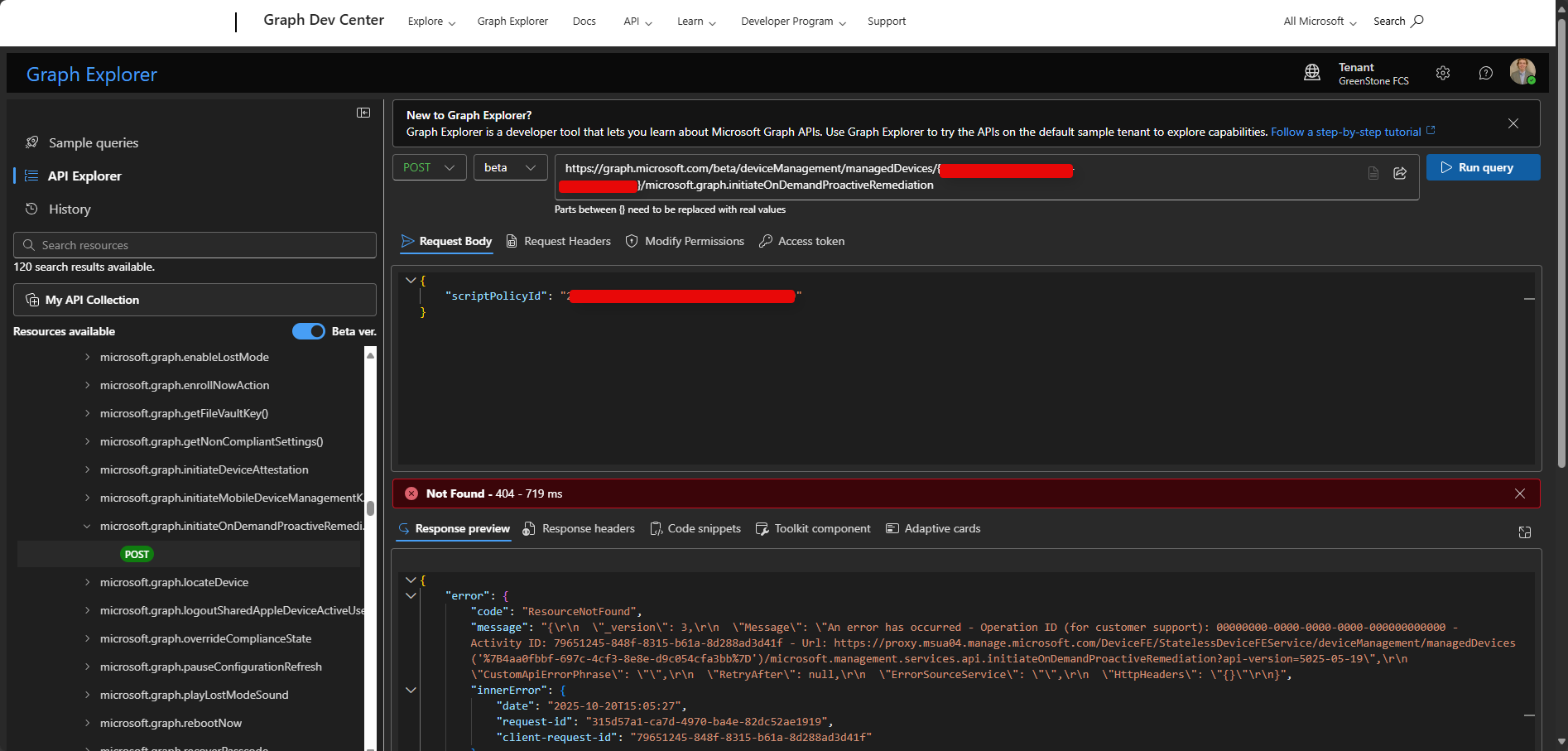Open the API menu

[x=637, y=22]
